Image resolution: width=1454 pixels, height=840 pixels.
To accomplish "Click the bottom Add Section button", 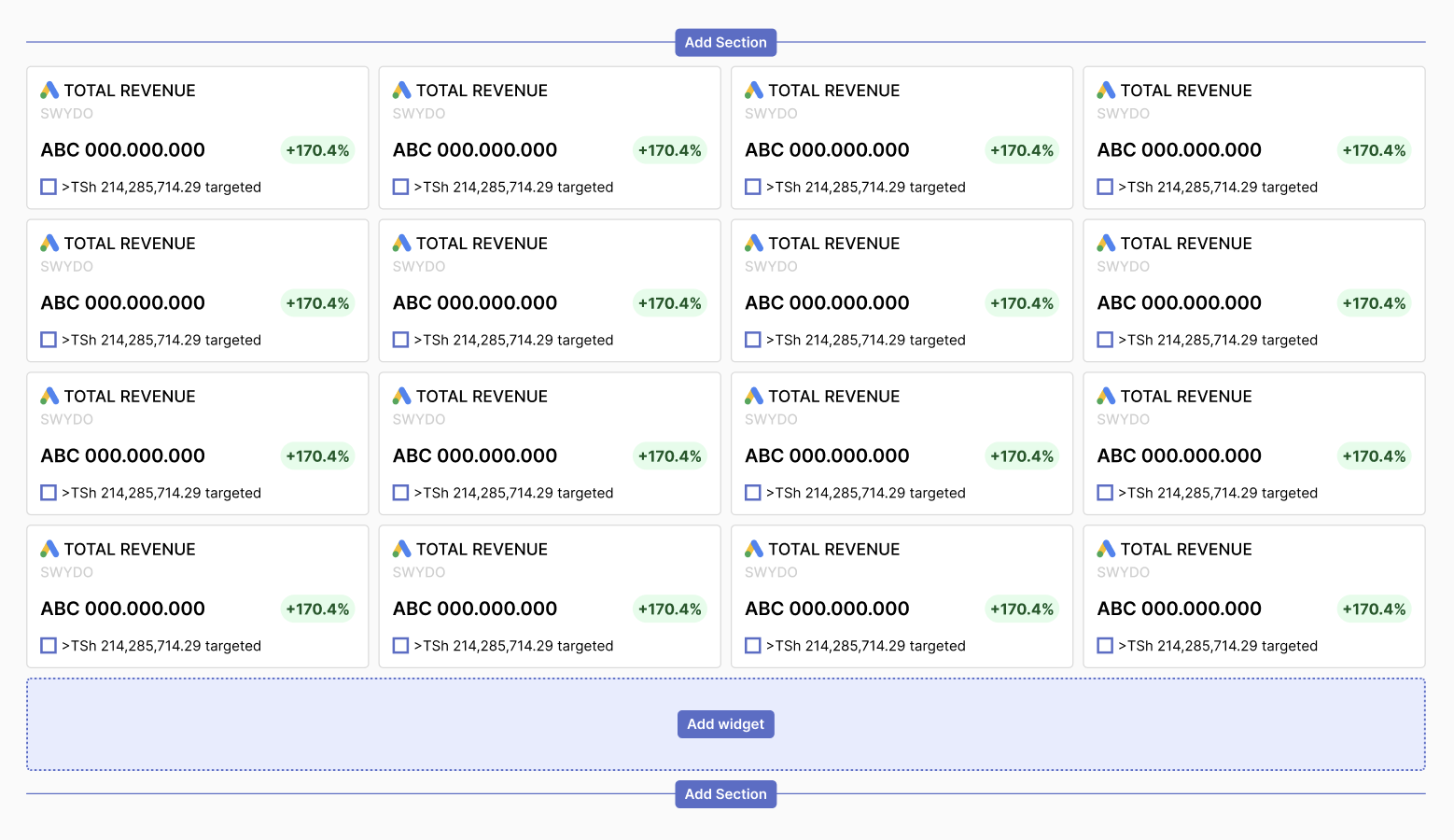I will click(x=725, y=794).
